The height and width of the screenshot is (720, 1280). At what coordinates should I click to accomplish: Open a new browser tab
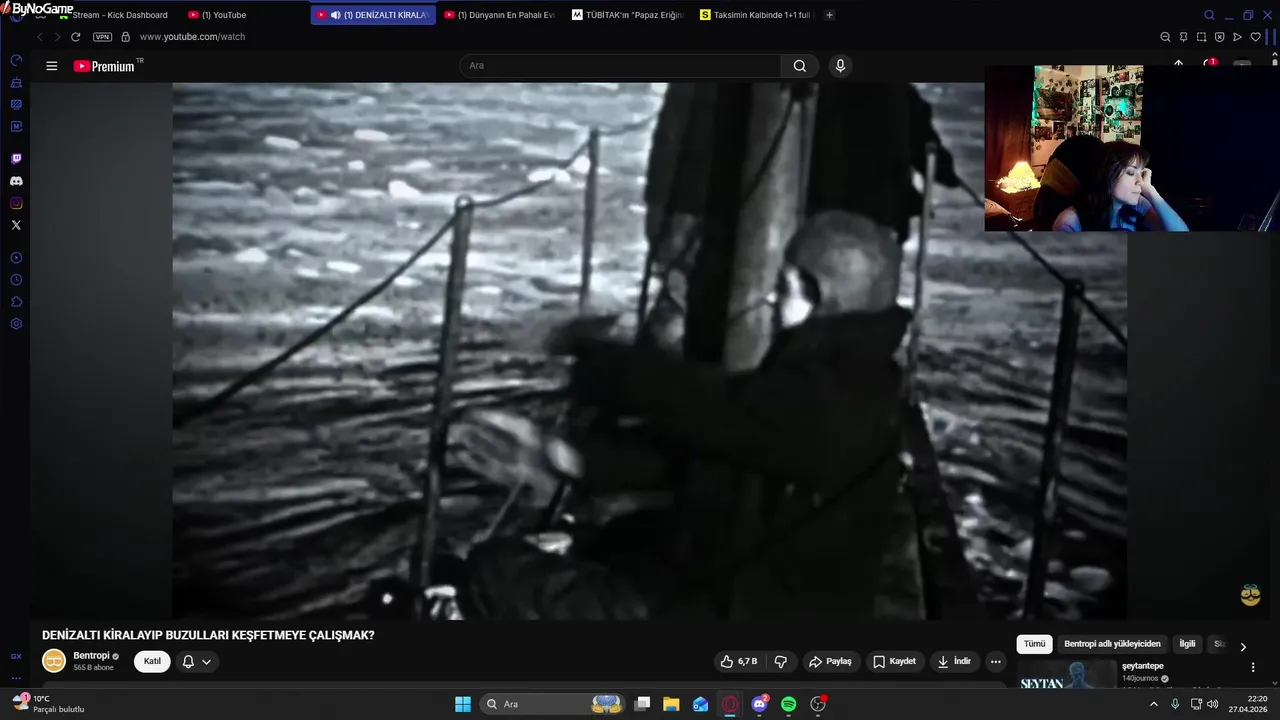829,15
